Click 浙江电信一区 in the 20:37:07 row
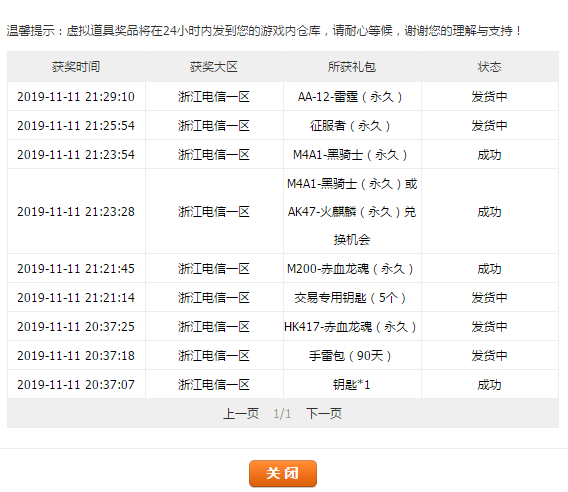The width and height of the screenshot is (568, 492). coord(214,384)
